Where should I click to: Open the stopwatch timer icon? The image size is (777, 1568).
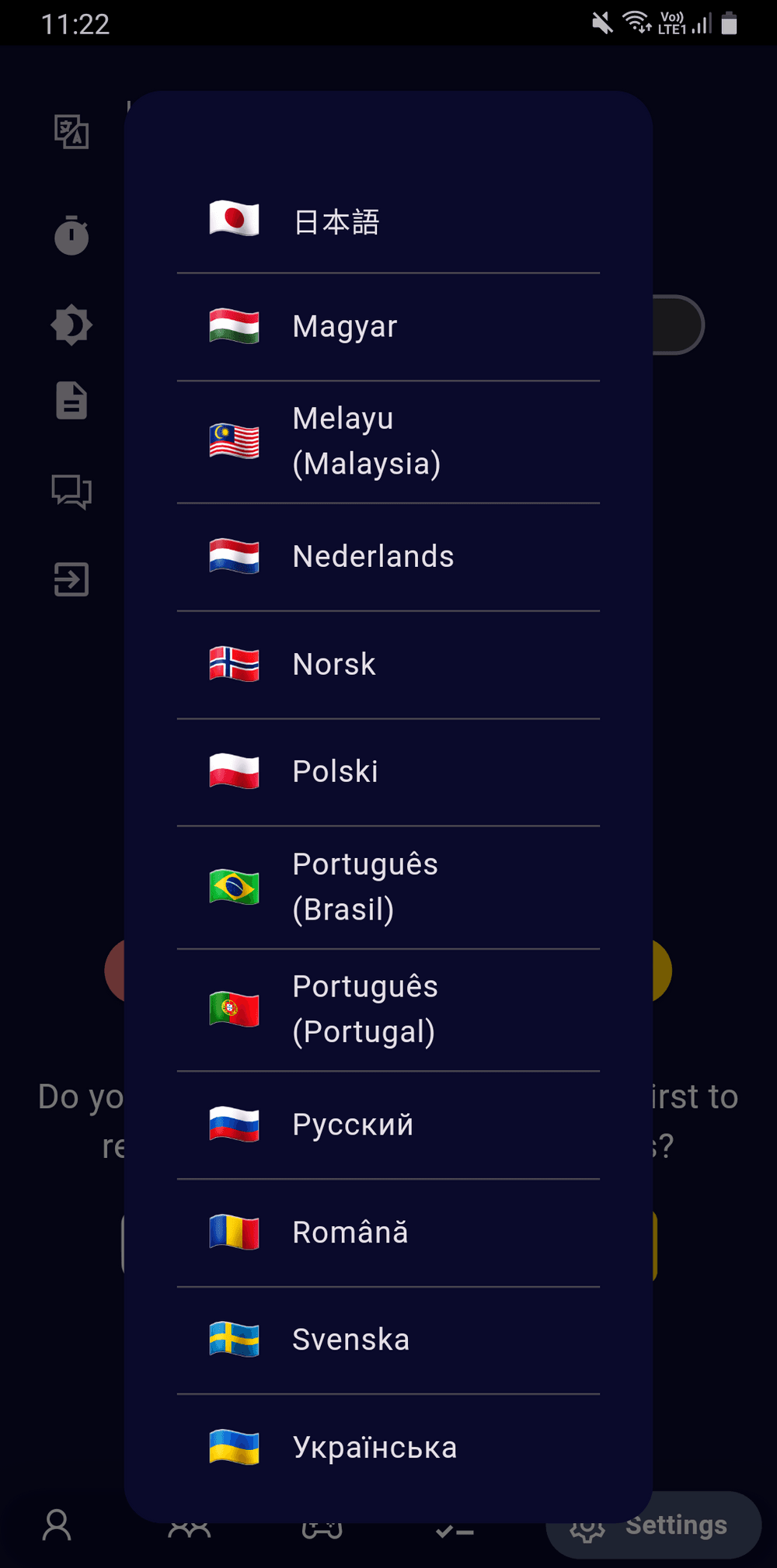tap(71, 235)
